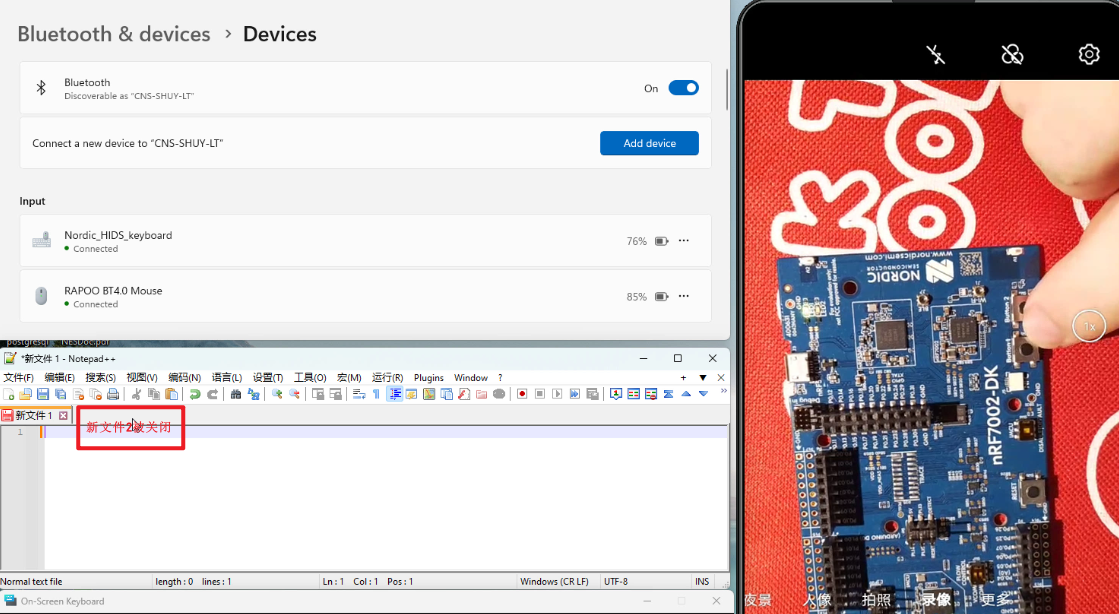This screenshot has width=1119, height=614.
Task: Open camera settings gear icon
Action: tap(1089, 54)
